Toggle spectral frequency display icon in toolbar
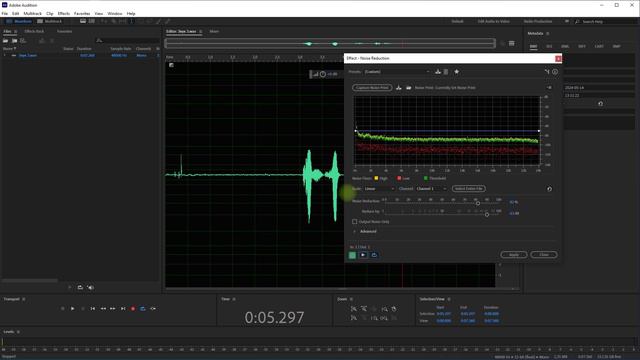The height and width of the screenshot is (360, 640). (83, 21)
